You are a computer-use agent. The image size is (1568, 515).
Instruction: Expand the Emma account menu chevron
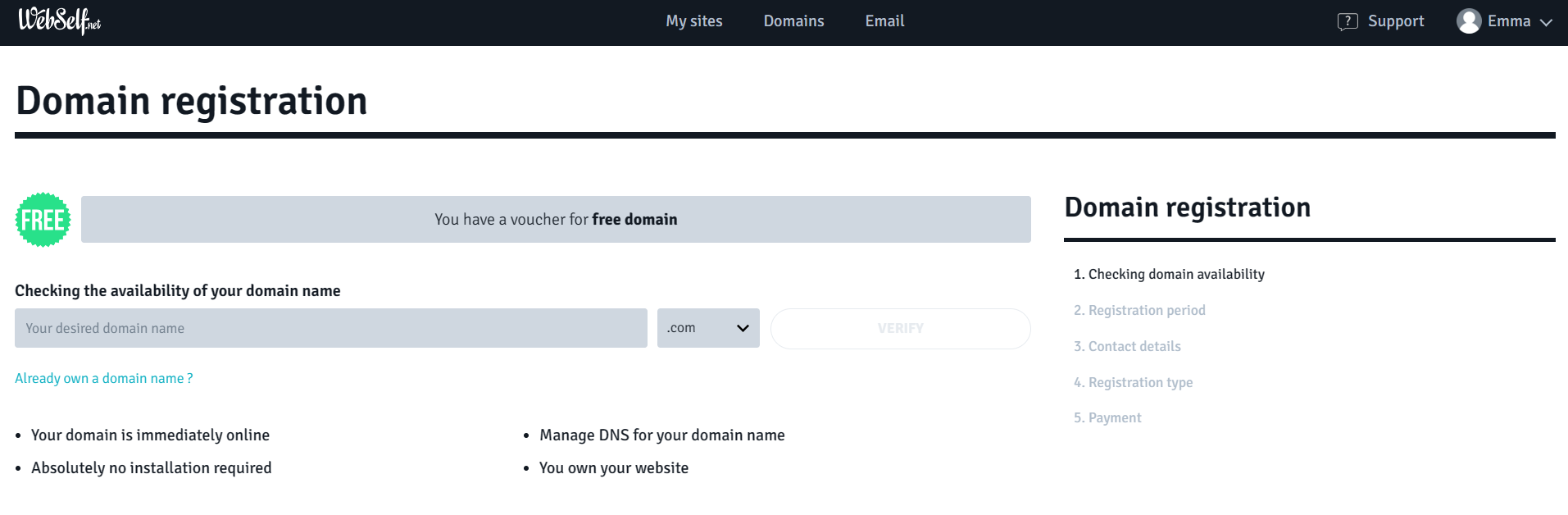(x=1546, y=22)
